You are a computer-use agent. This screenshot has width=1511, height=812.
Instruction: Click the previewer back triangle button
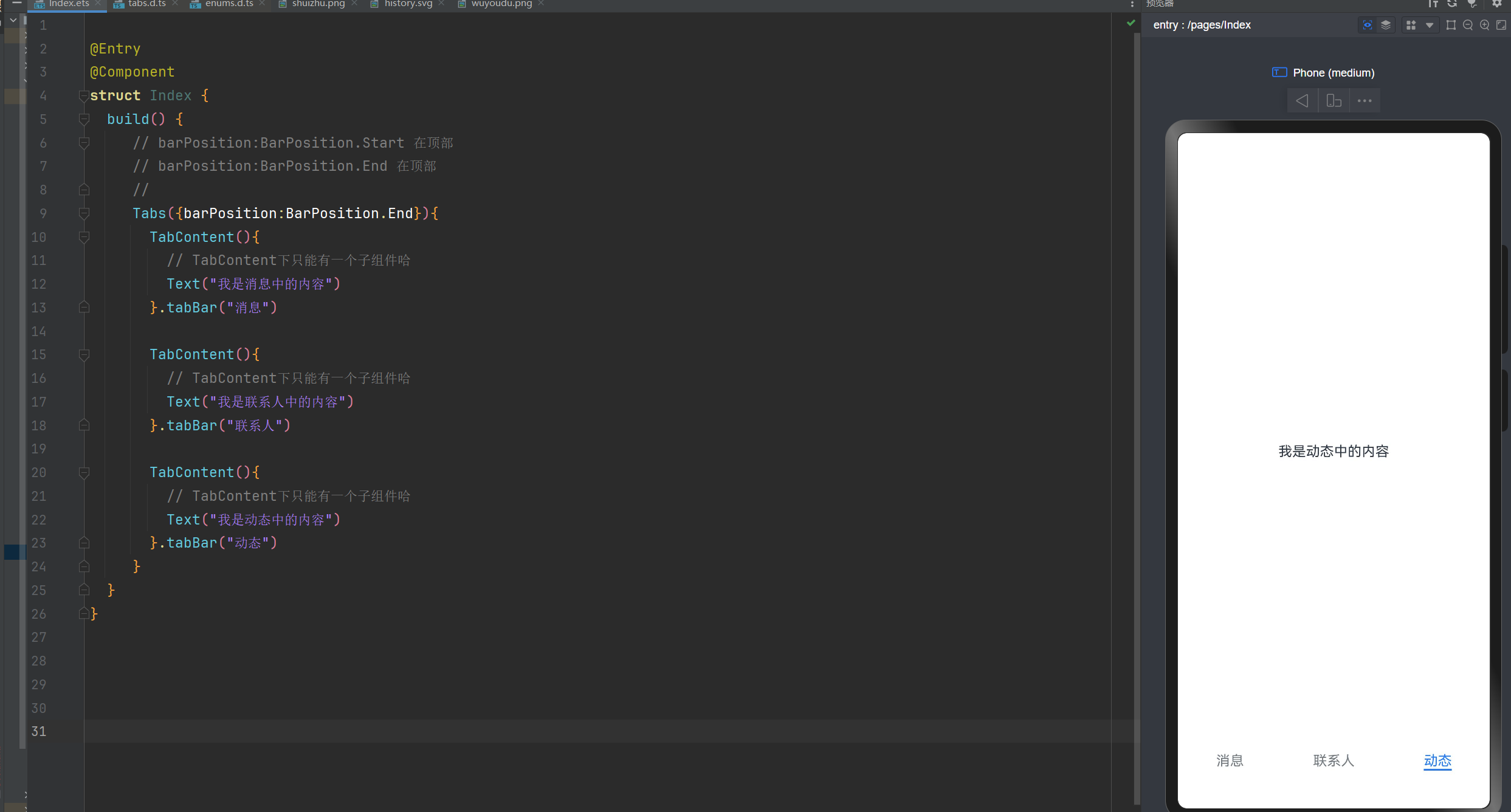point(1302,101)
